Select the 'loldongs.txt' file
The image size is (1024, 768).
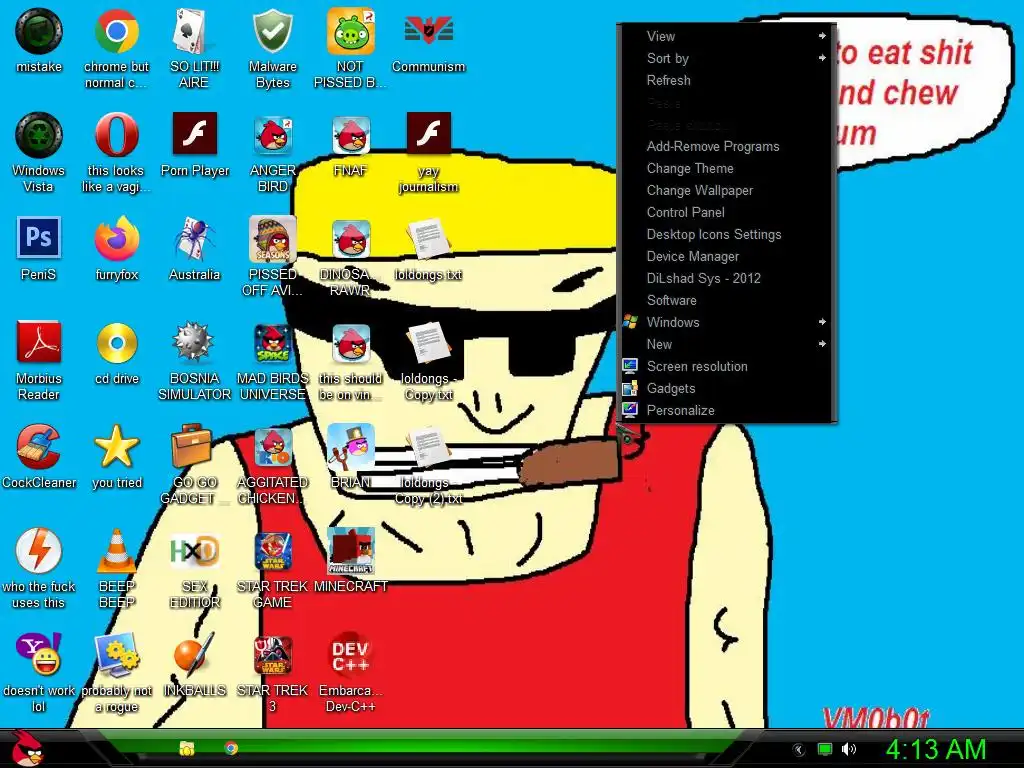click(x=428, y=239)
